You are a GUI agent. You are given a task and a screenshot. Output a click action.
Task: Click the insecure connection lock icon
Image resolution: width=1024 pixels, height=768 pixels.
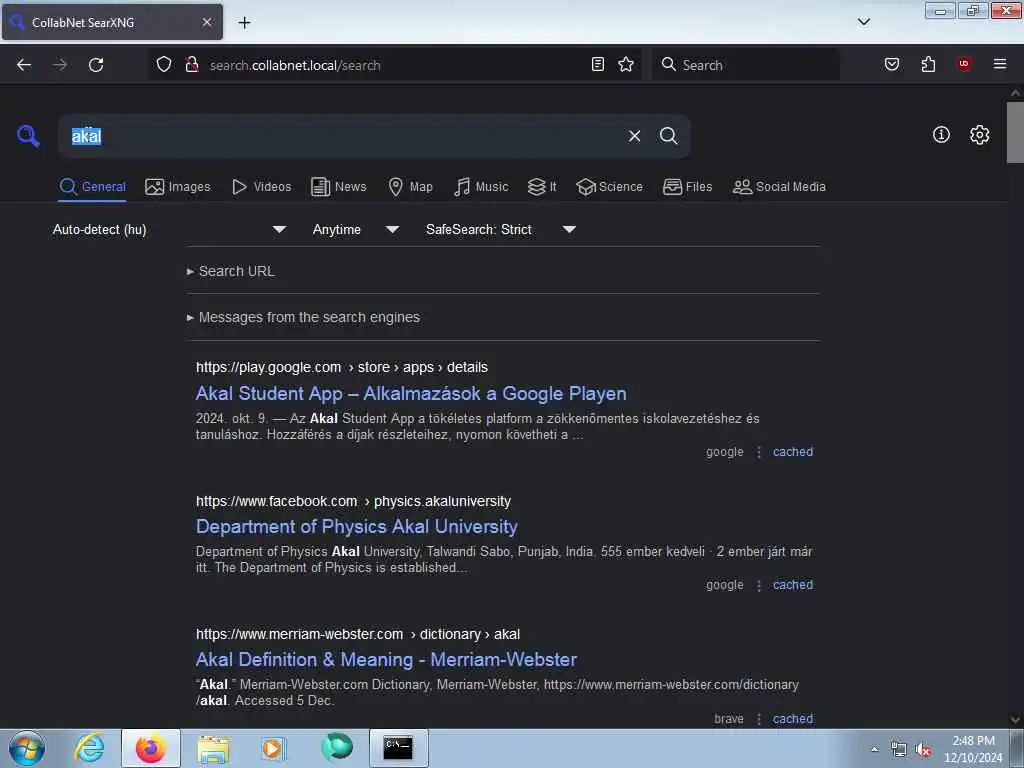point(192,65)
